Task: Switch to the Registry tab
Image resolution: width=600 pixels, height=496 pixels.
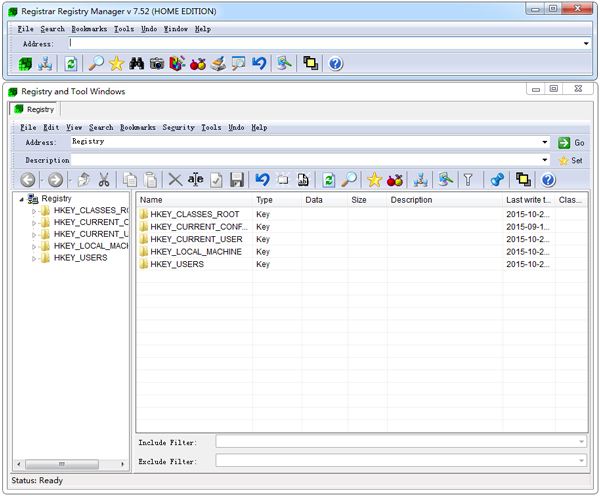Action: 35,109
